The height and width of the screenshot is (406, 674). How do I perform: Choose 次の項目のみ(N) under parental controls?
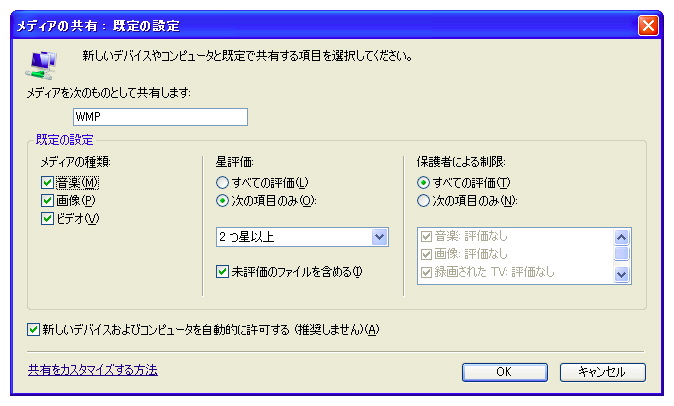423,200
